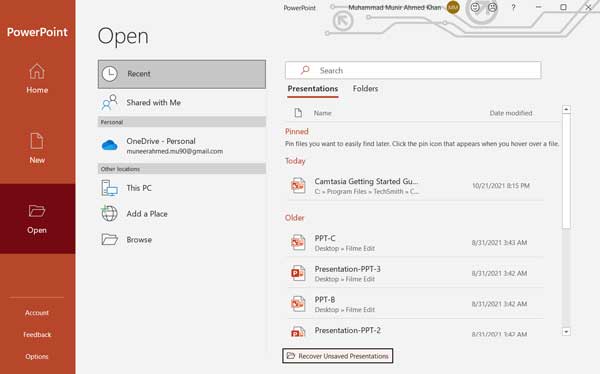Image resolution: width=600 pixels, height=374 pixels.
Task: Click the Search input field
Action: tap(413, 70)
